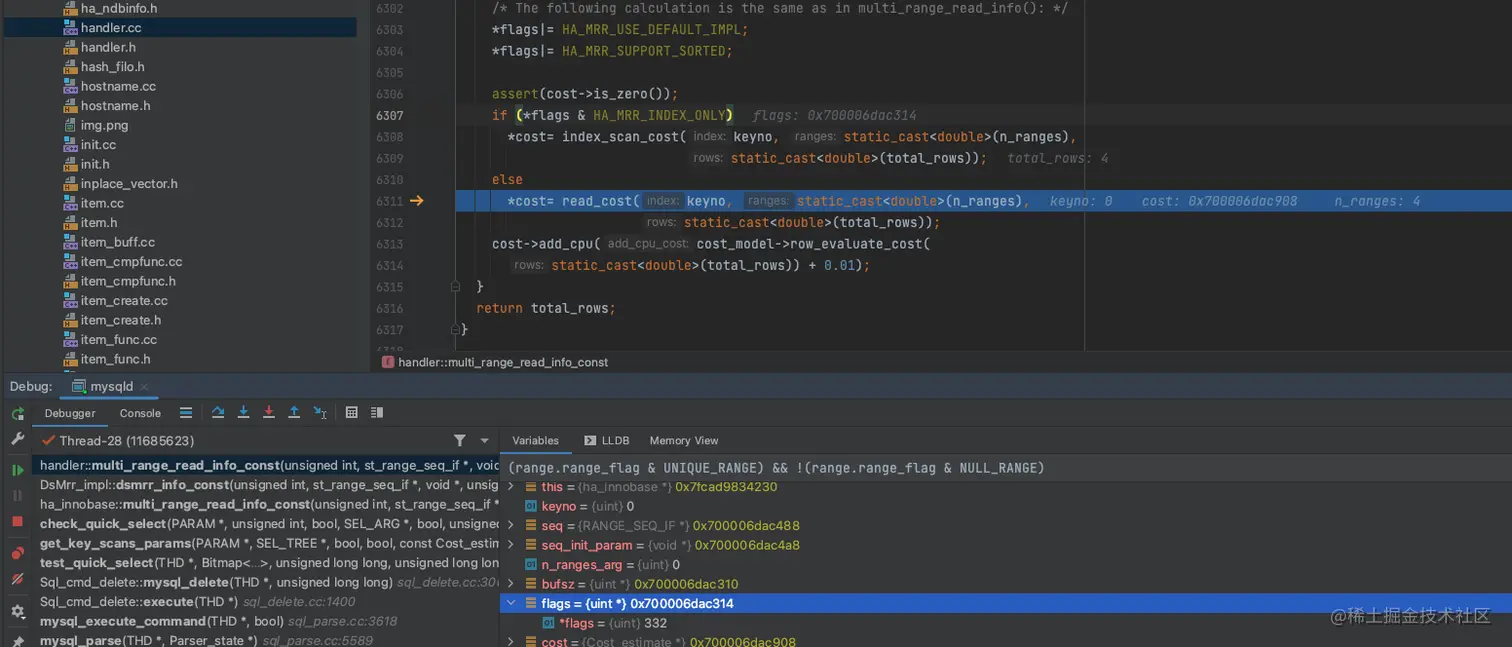1512x647 pixels.
Task: Switch to Debugger tab
Action: (x=70, y=413)
